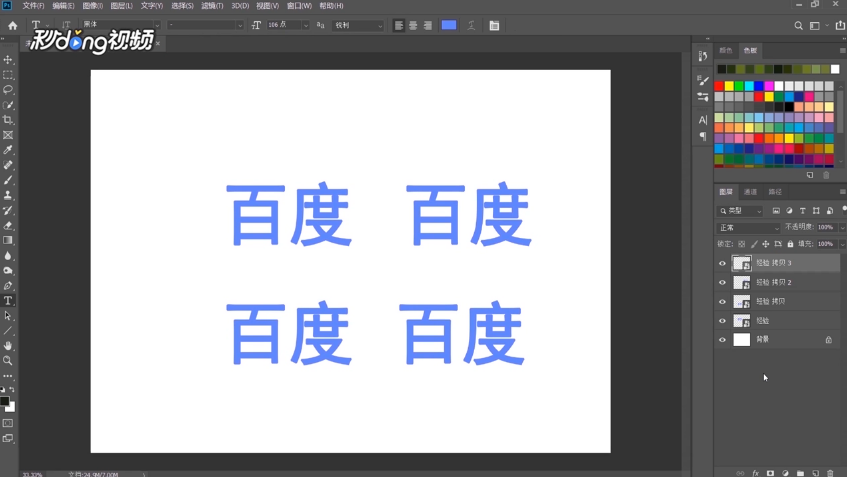This screenshot has height=477, width=847.
Task: Select the Eyedropper tool
Action: 8,150
